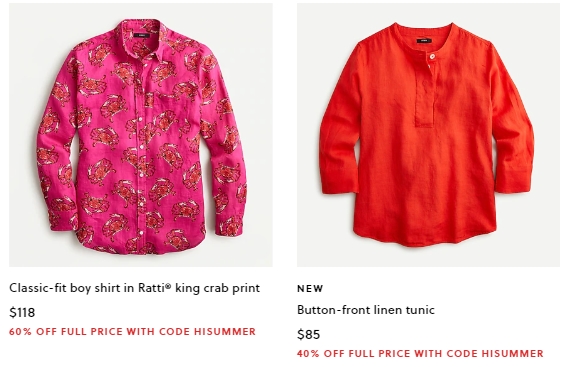The image size is (570, 367).
Task: Select the $85 price
Action: (309, 334)
